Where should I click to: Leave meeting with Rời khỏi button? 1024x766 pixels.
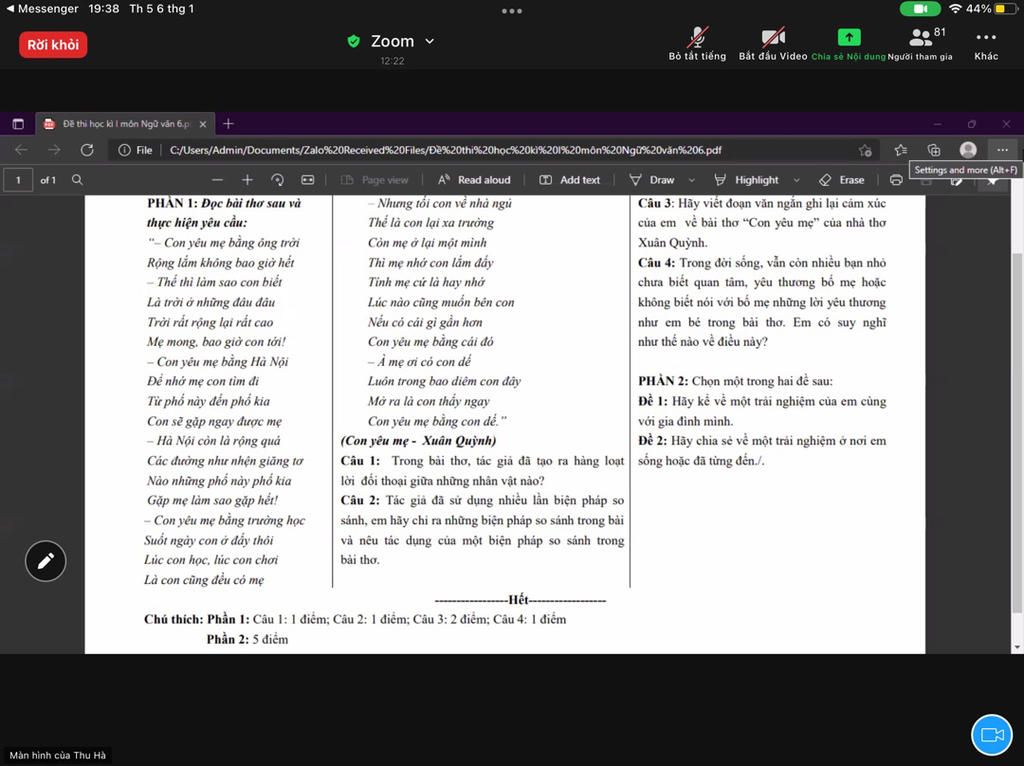(x=53, y=44)
